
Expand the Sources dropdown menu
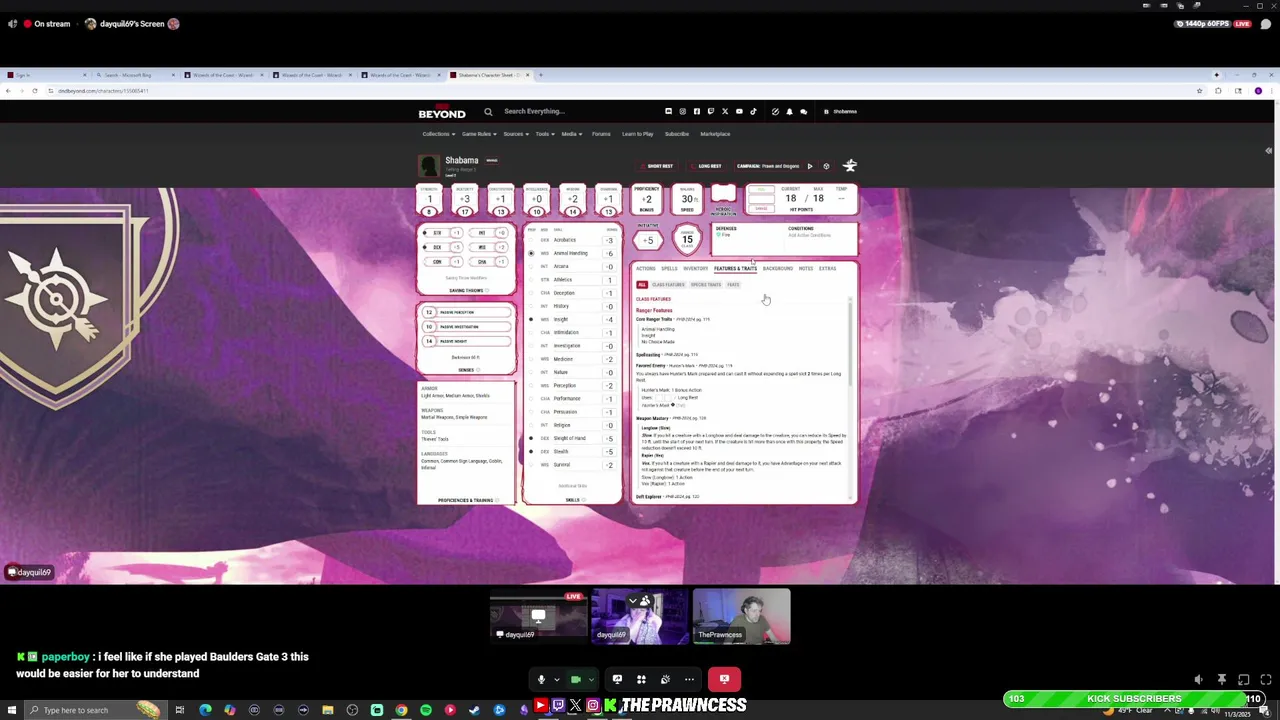click(515, 134)
